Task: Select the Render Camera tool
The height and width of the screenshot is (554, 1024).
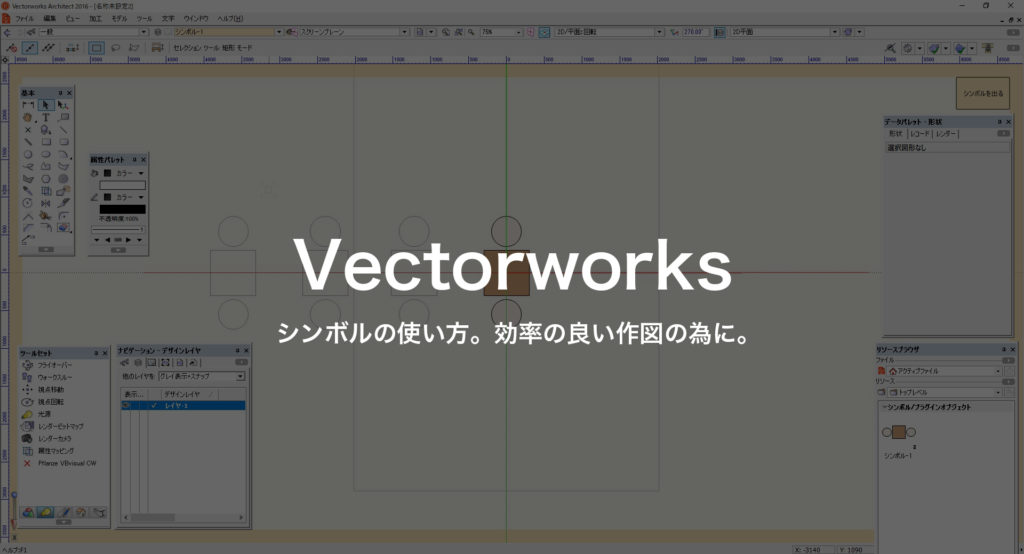Action: (47, 438)
